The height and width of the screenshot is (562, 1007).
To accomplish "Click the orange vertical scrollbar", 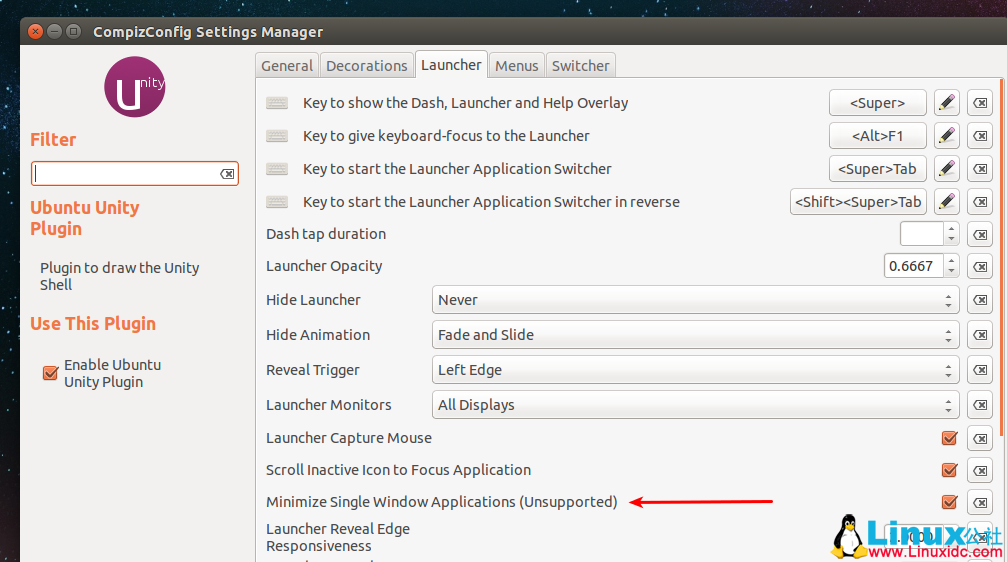I will point(1001,257).
